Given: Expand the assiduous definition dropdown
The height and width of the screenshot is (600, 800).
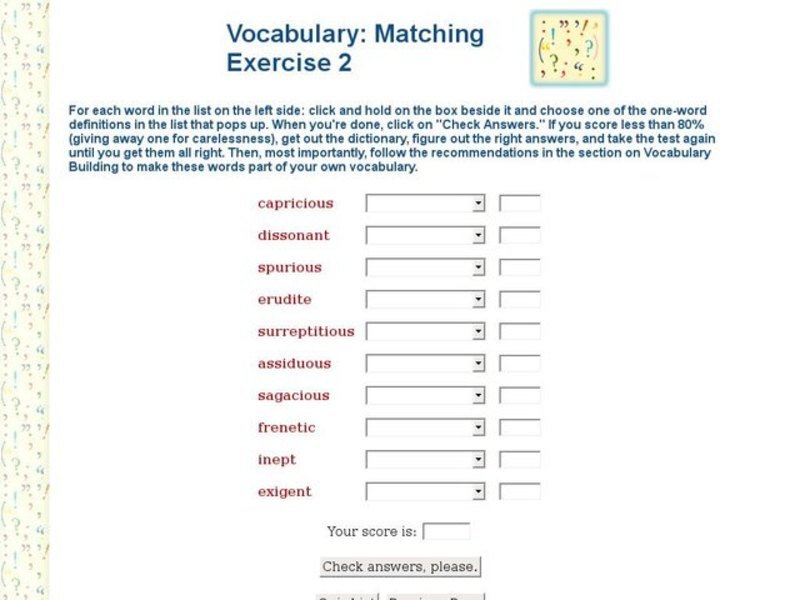Looking at the screenshot, I should click(x=425, y=364).
